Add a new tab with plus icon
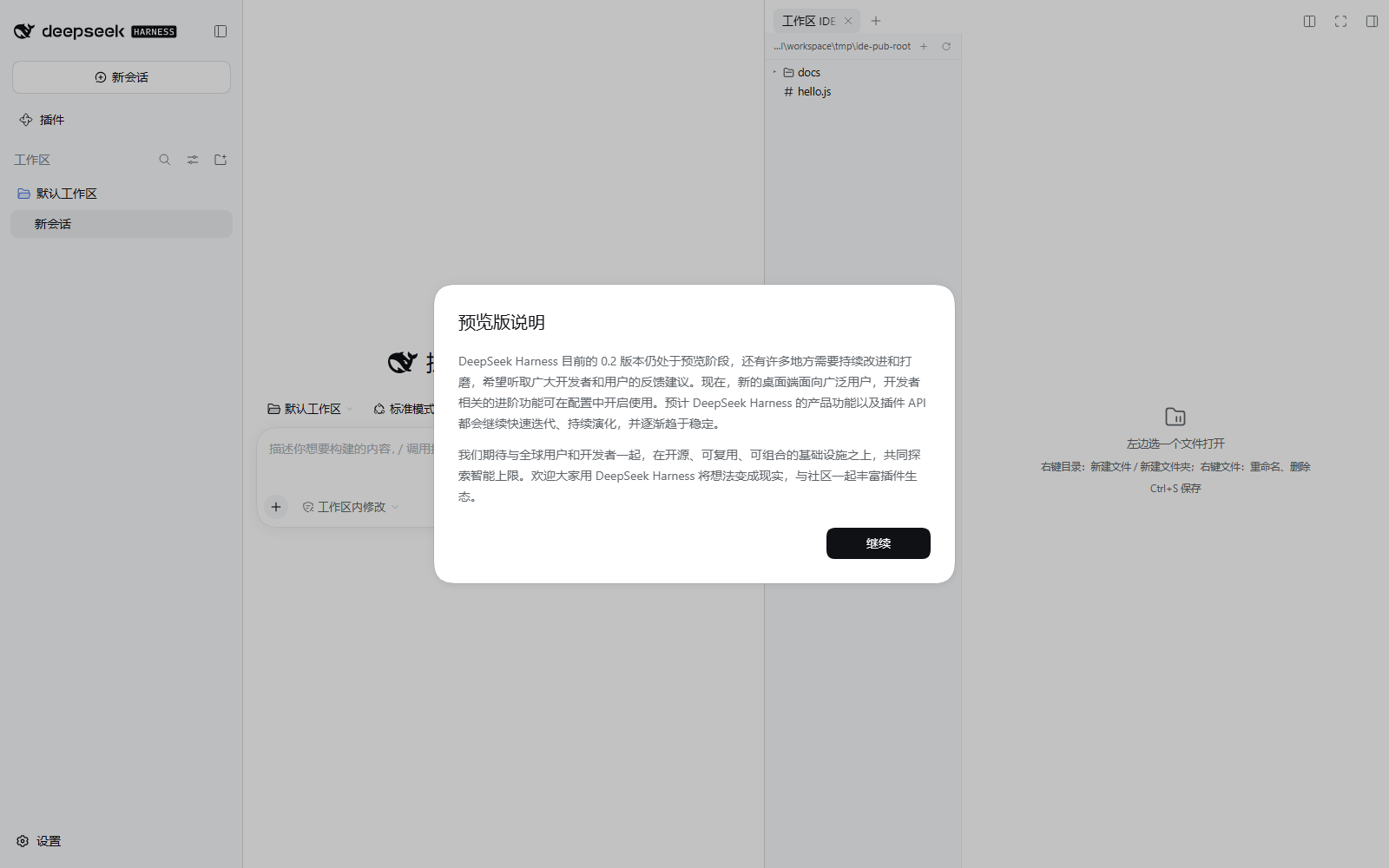Viewport: 1389px width, 868px height. tap(876, 21)
